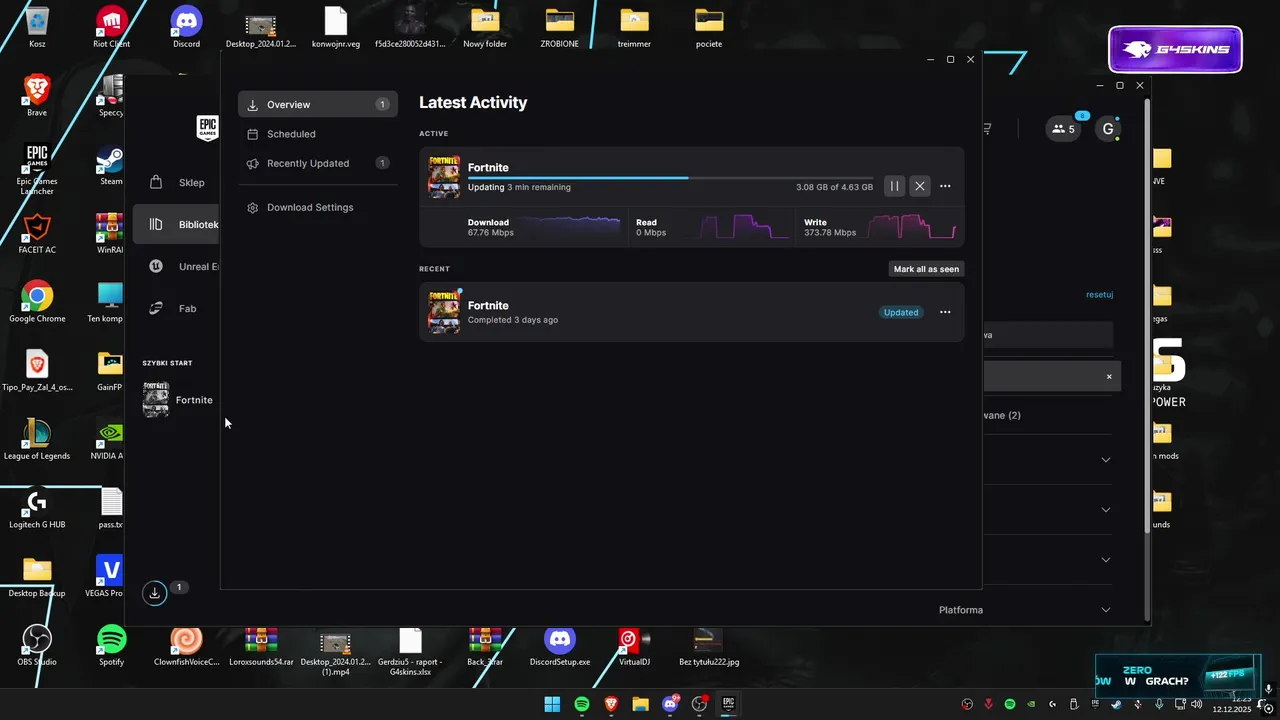Image resolution: width=1280 pixels, height=720 pixels.
Task: Select DiscordSetup.exe on desktop
Action: (x=560, y=645)
